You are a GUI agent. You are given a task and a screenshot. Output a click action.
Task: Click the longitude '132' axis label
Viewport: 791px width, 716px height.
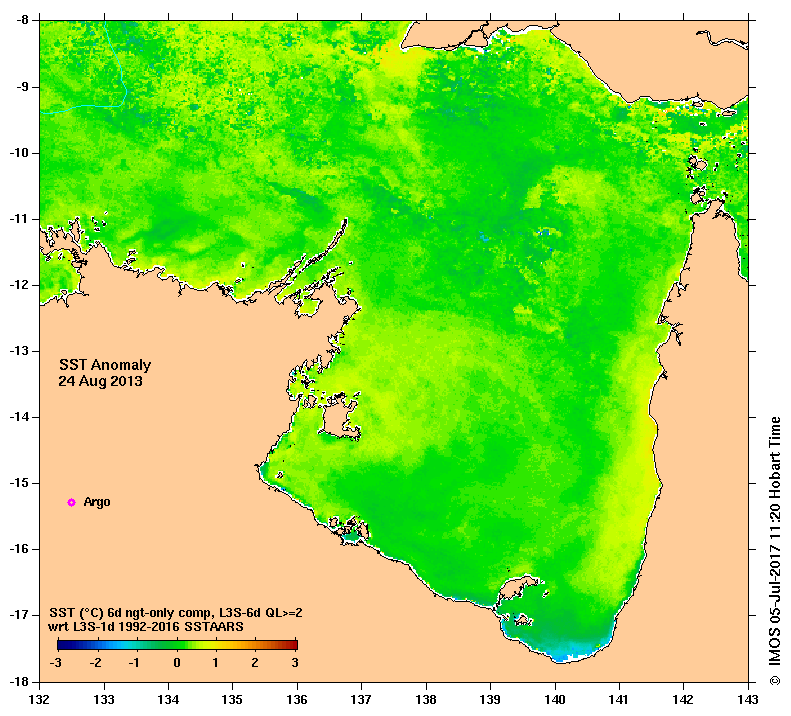[x=40, y=699]
